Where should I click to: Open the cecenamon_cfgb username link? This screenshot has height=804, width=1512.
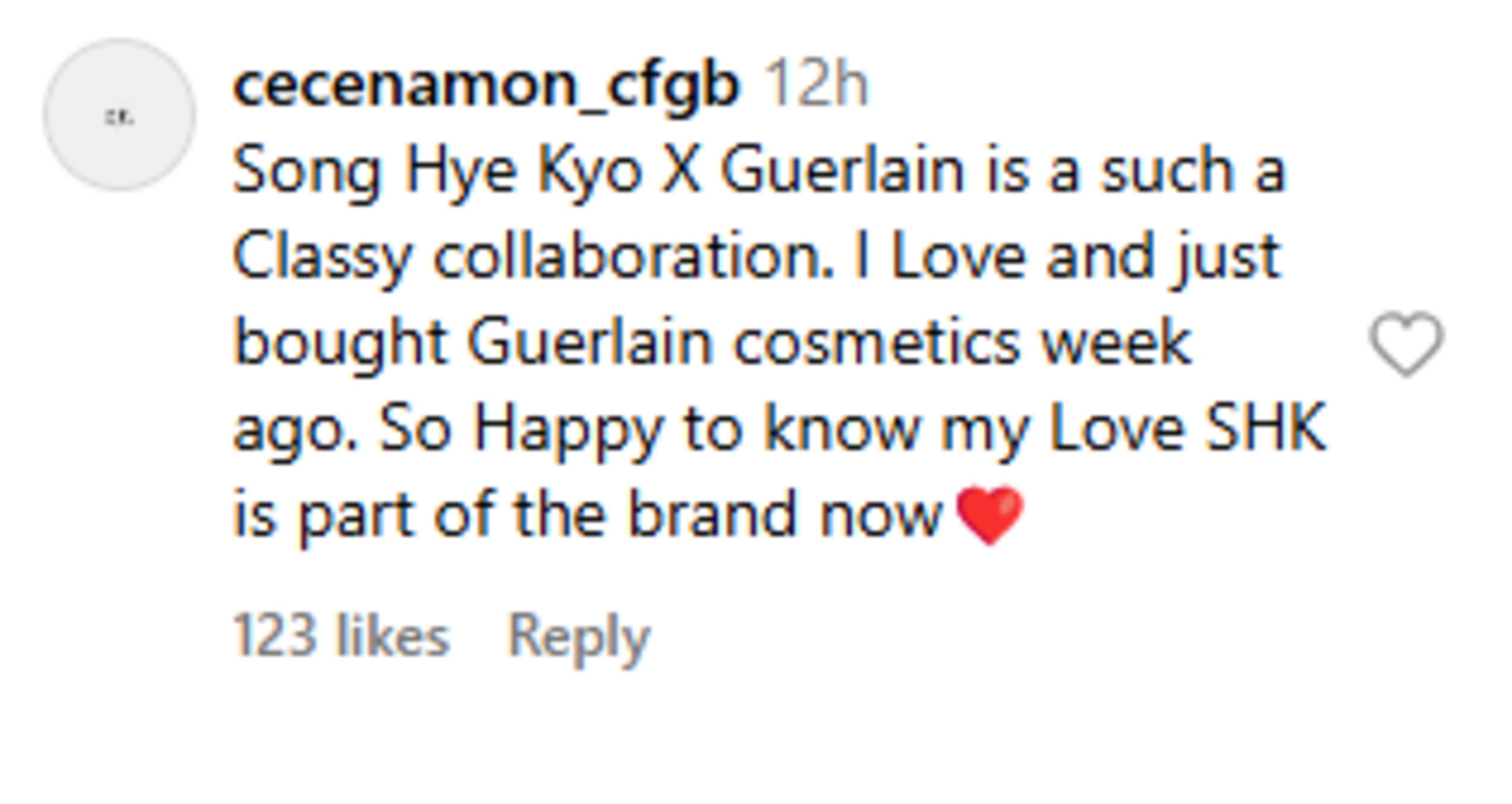pyautogui.click(x=486, y=87)
